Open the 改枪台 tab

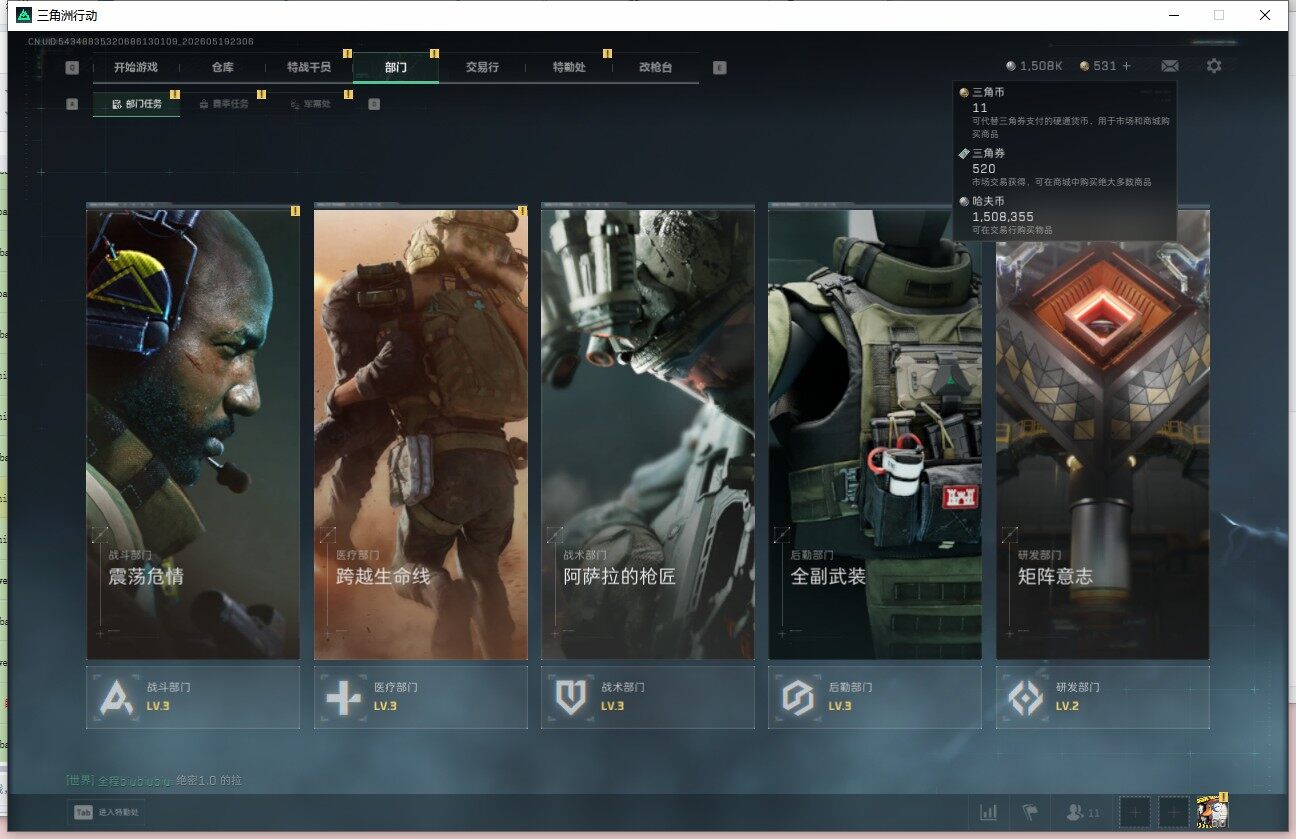[656, 67]
